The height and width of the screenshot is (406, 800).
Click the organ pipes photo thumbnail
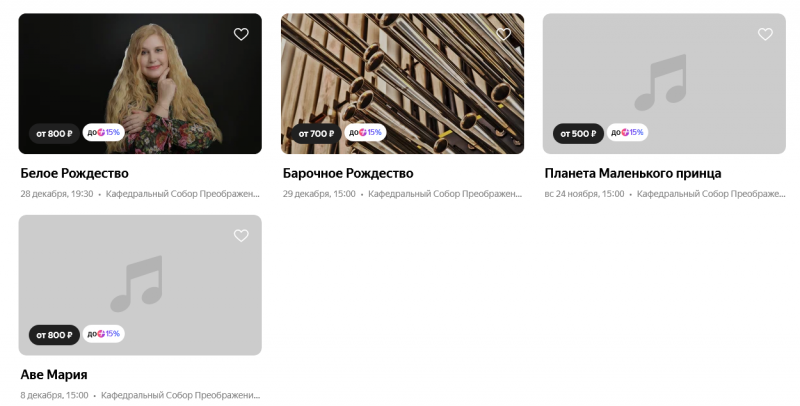(x=403, y=84)
